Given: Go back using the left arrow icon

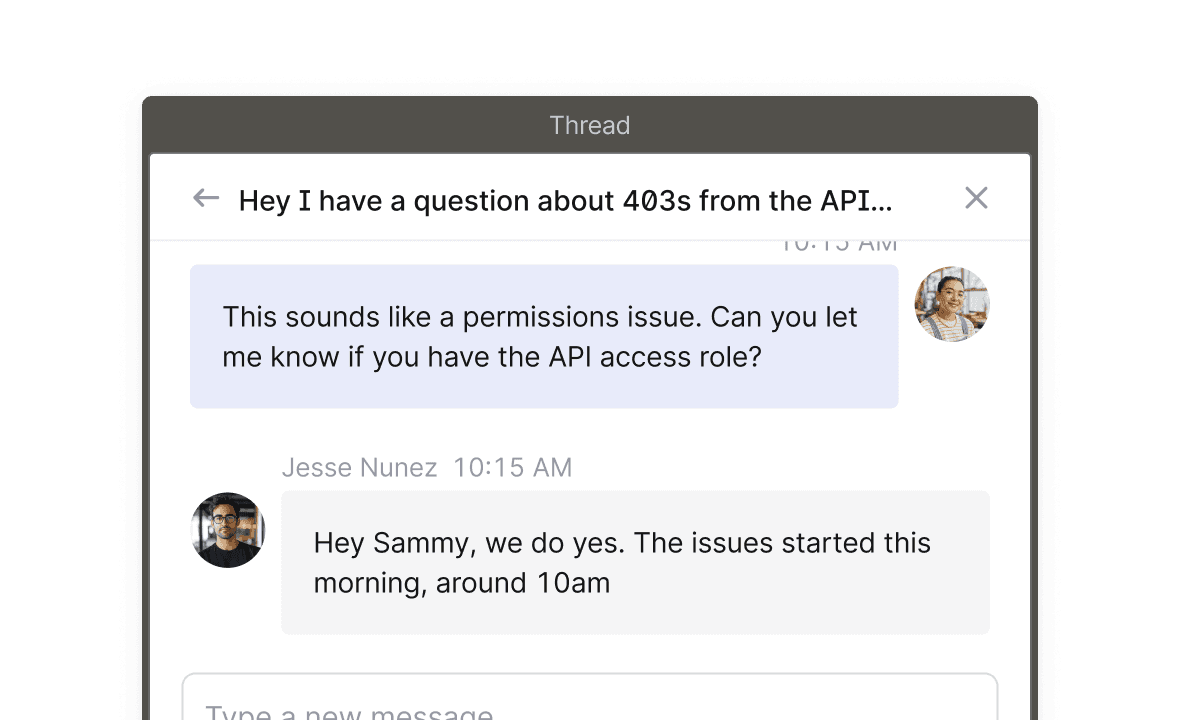Looking at the screenshot, I should pyautogui.click(x=206, y=198).
